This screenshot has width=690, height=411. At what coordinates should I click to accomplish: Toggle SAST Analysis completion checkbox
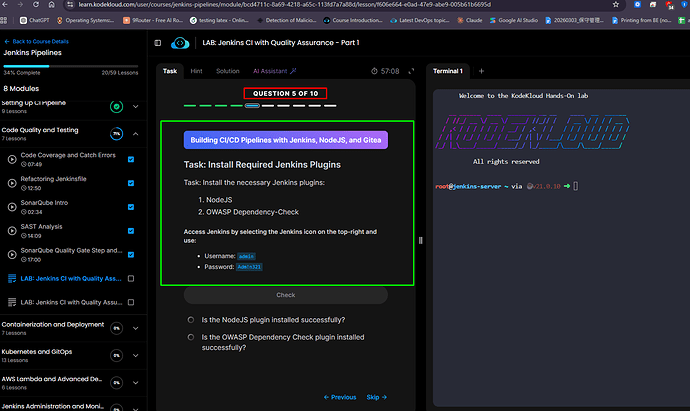(131, 231)
